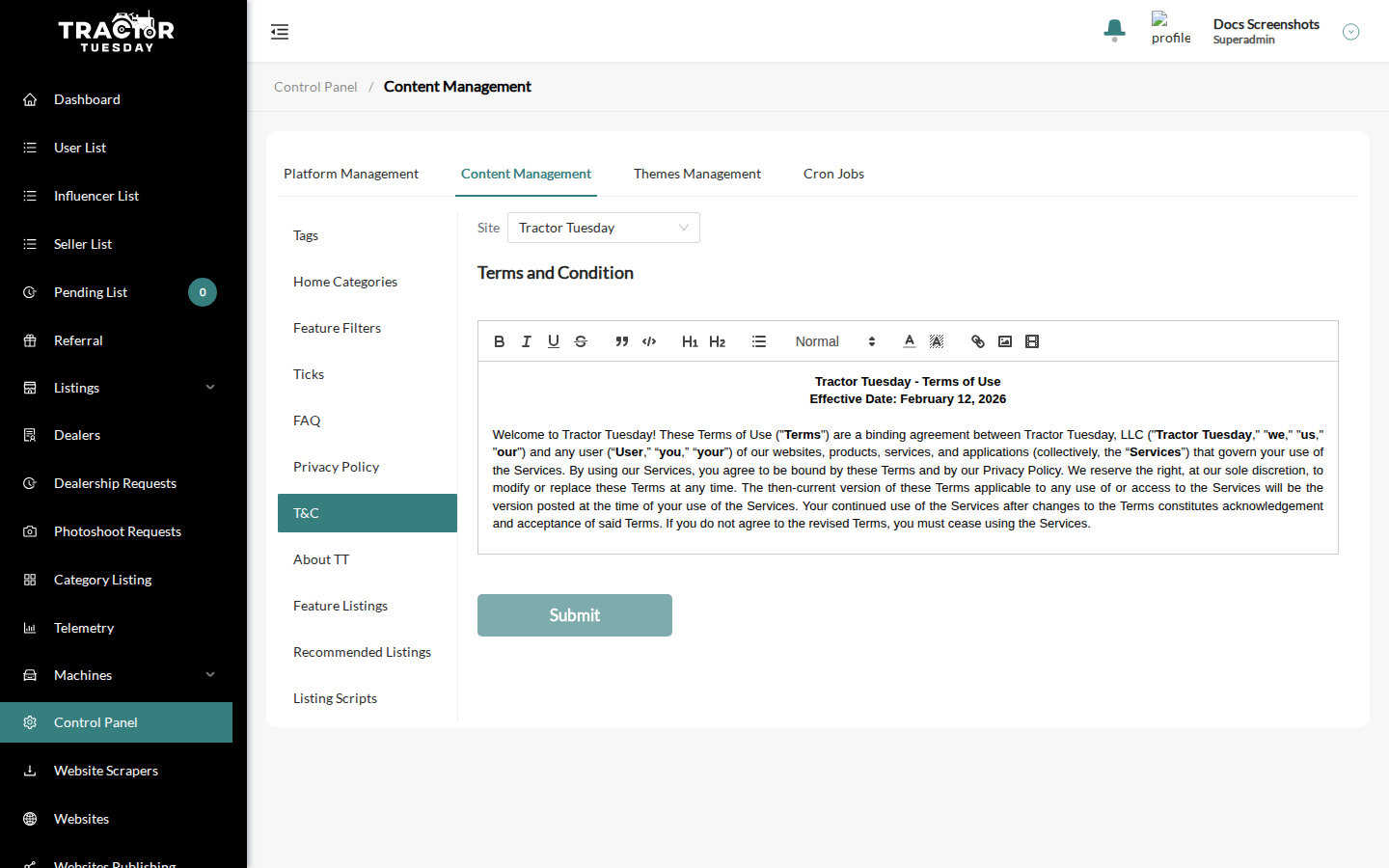This screenshot has width=1389, height=868.
Task: Open Website Scrapers in the sidebar
Action: click(116, 771)
